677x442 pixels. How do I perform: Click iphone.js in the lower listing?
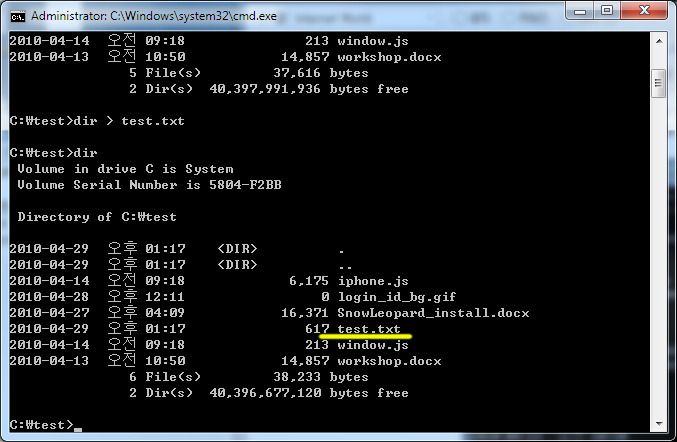click(373, 281)
